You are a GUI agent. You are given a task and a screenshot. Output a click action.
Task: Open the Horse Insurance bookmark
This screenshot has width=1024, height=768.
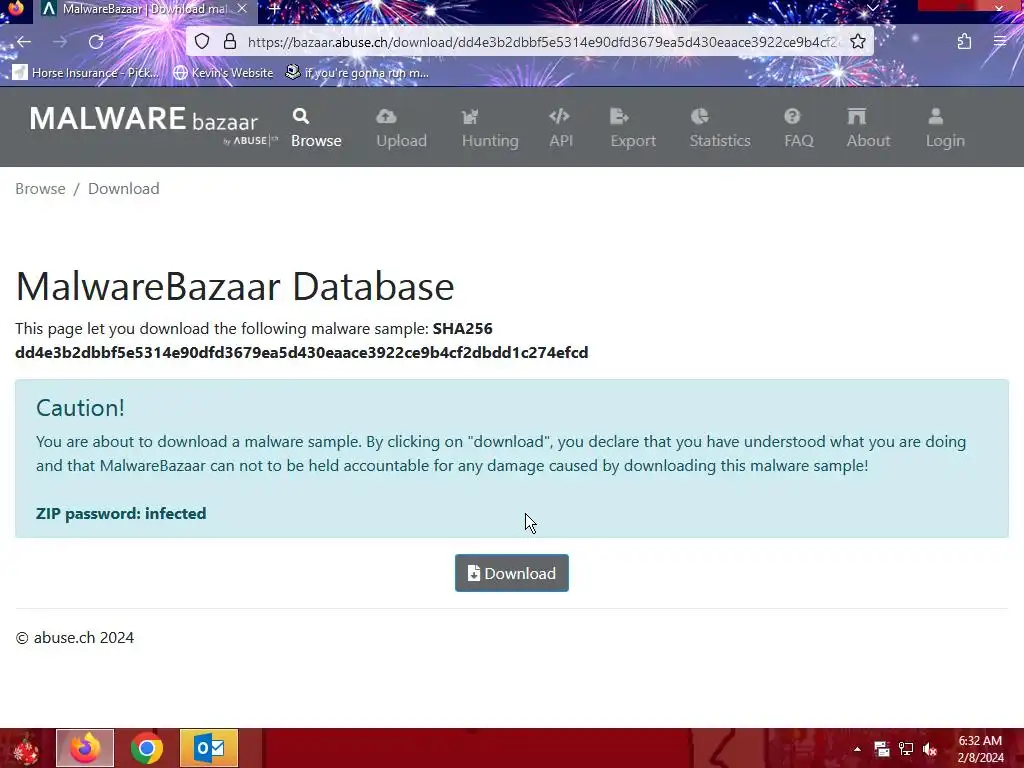[86, 72]
